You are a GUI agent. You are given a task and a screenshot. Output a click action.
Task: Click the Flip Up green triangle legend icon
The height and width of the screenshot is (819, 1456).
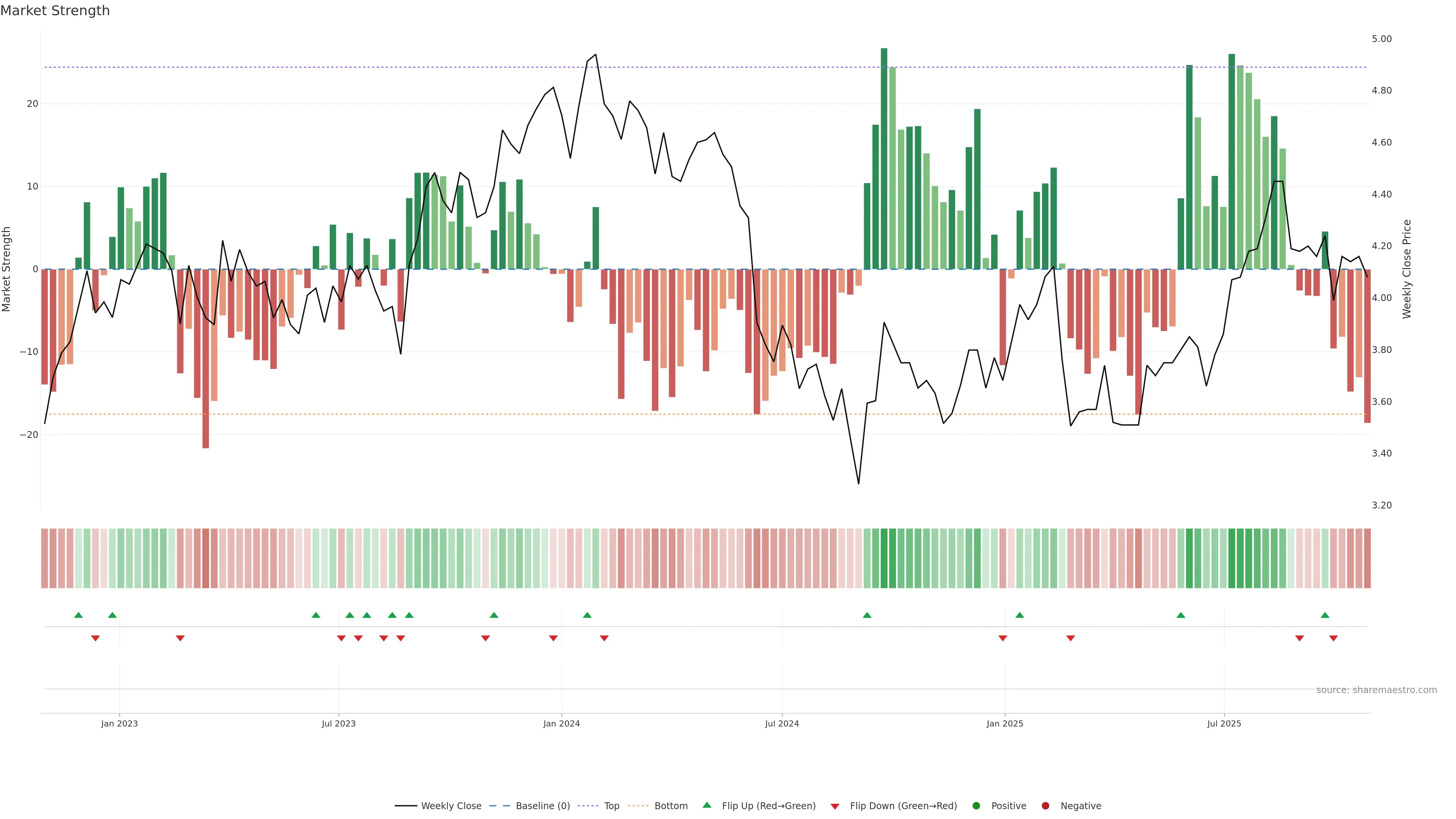click(x=706, y=805)
